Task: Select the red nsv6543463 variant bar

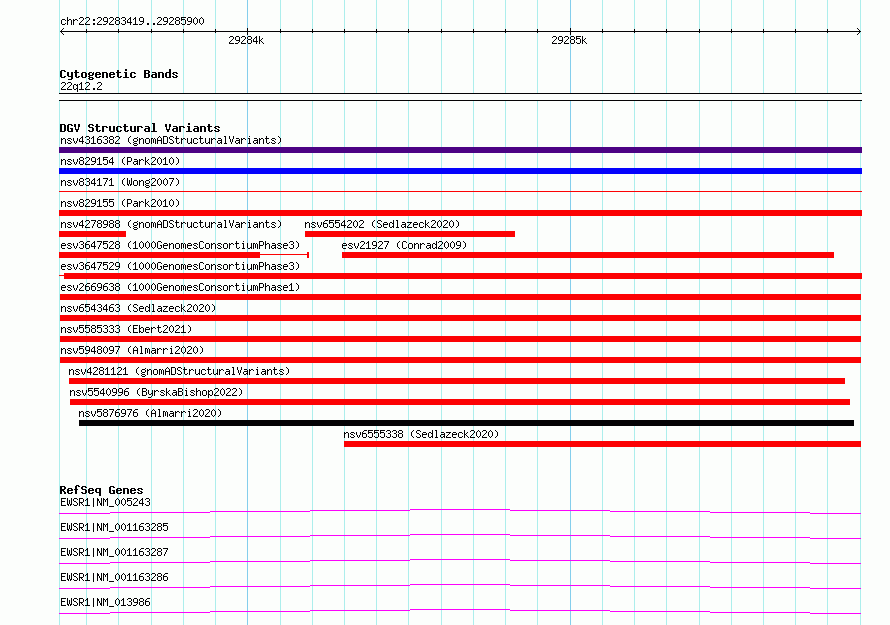Action: (x=460, y=318)
